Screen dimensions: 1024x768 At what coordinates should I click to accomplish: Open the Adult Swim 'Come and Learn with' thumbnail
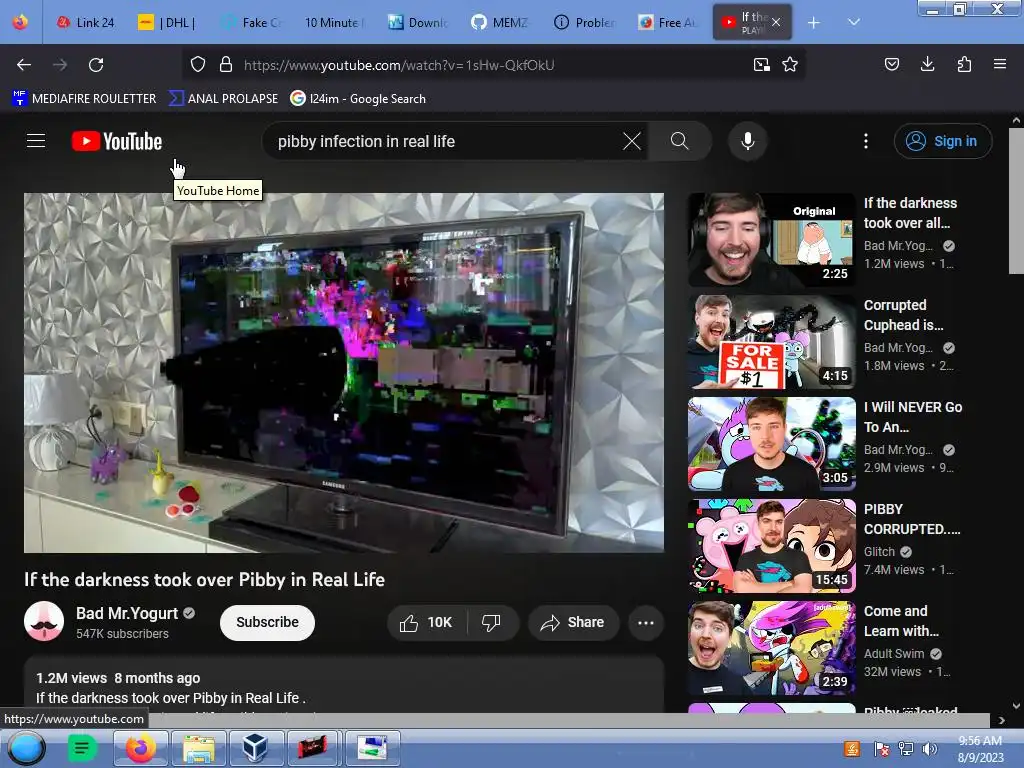coord(771,647)
